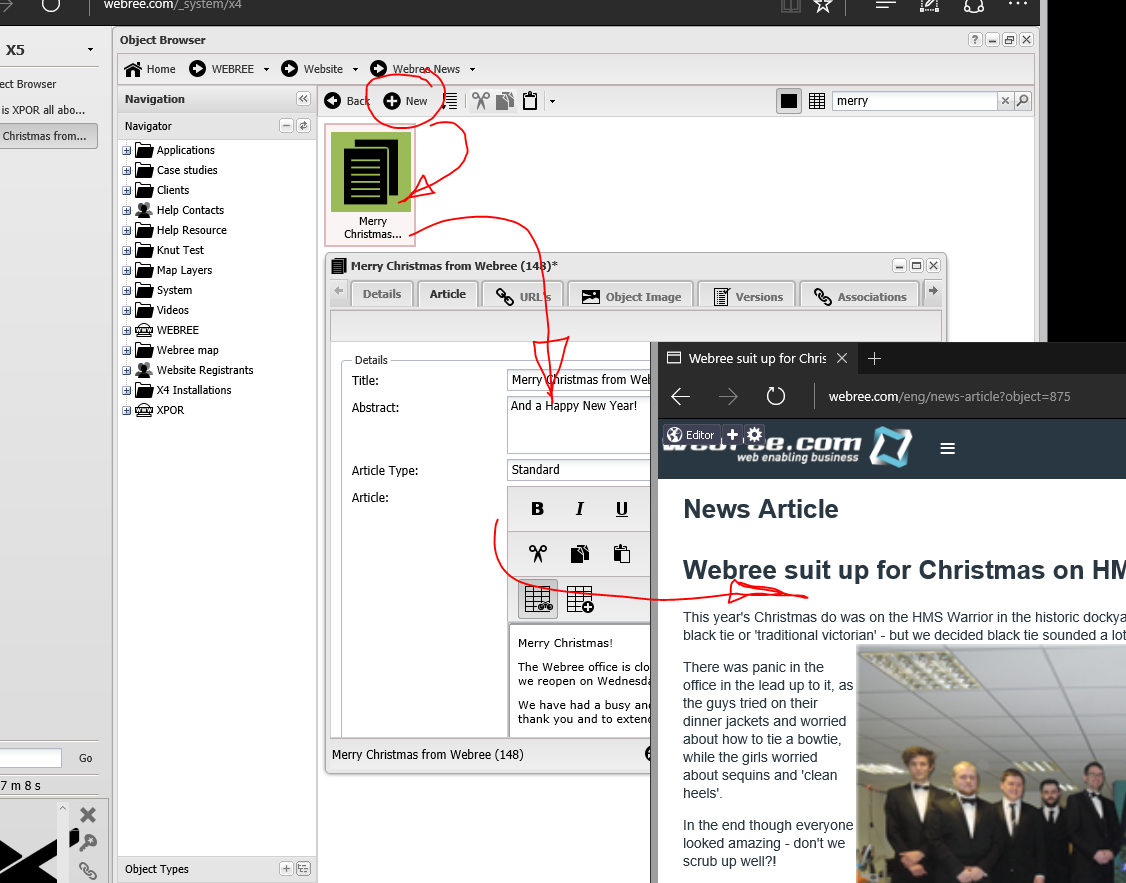Screen dimensions: 1126x883
Task: Expand the Applications folder
Action: pyautogui.click(x=126, y=151)
